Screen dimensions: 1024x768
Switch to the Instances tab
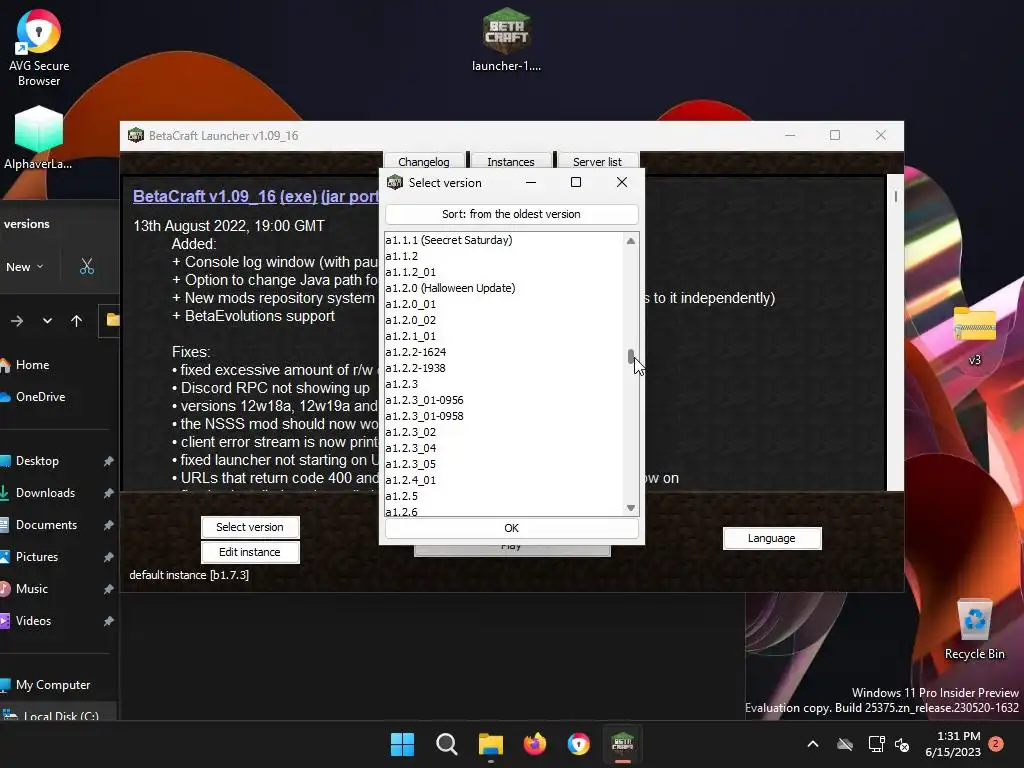[x=511, y=161]
